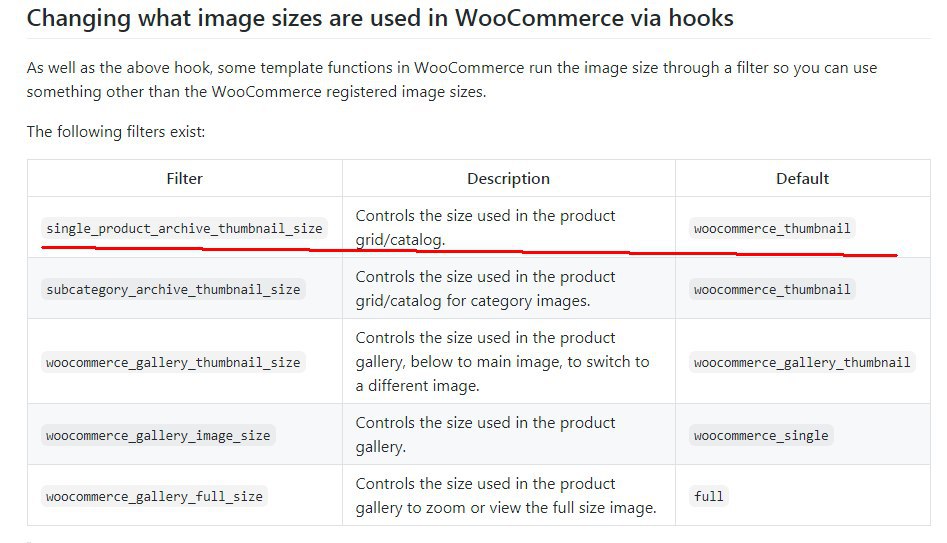Click the woocommerce_single default value

click(x=761, y=435)
